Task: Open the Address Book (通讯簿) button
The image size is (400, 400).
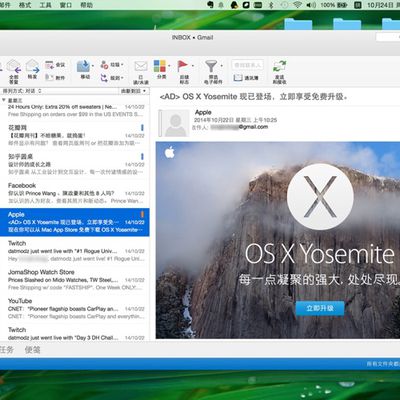Action: coord(246,78)
